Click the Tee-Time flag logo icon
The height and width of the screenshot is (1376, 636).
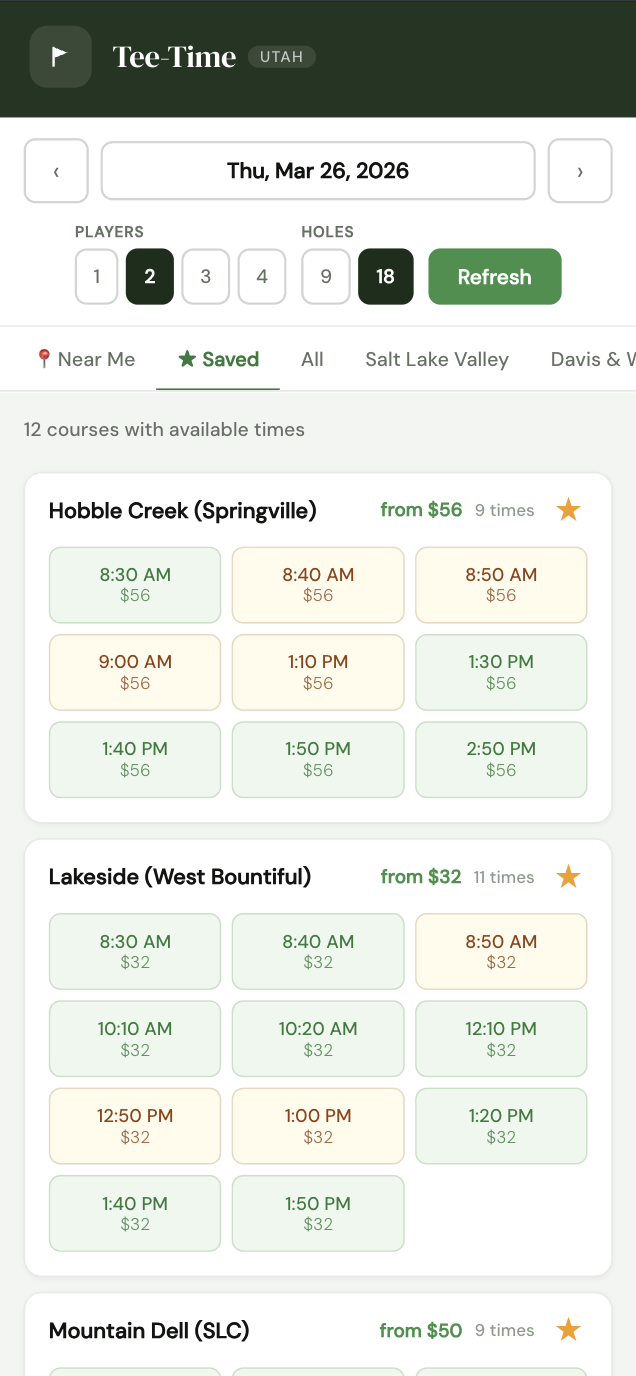click(60, 57)
